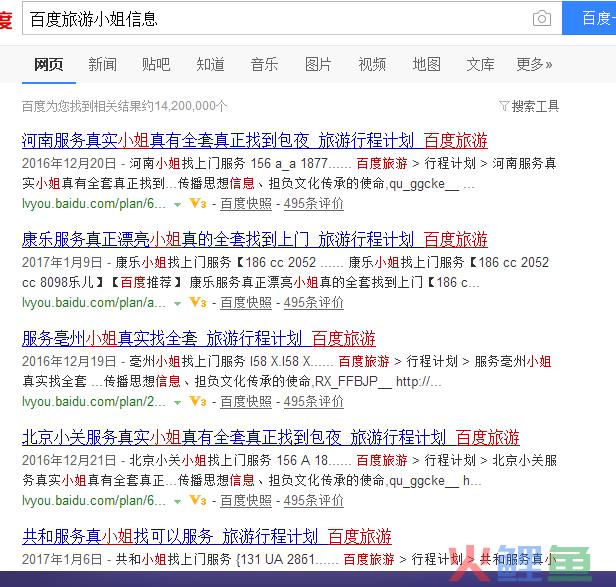Viewport: 616px width, 587px height.
Task: Click the V3 badge of the 河南服务 result
Action: point(198,204)
